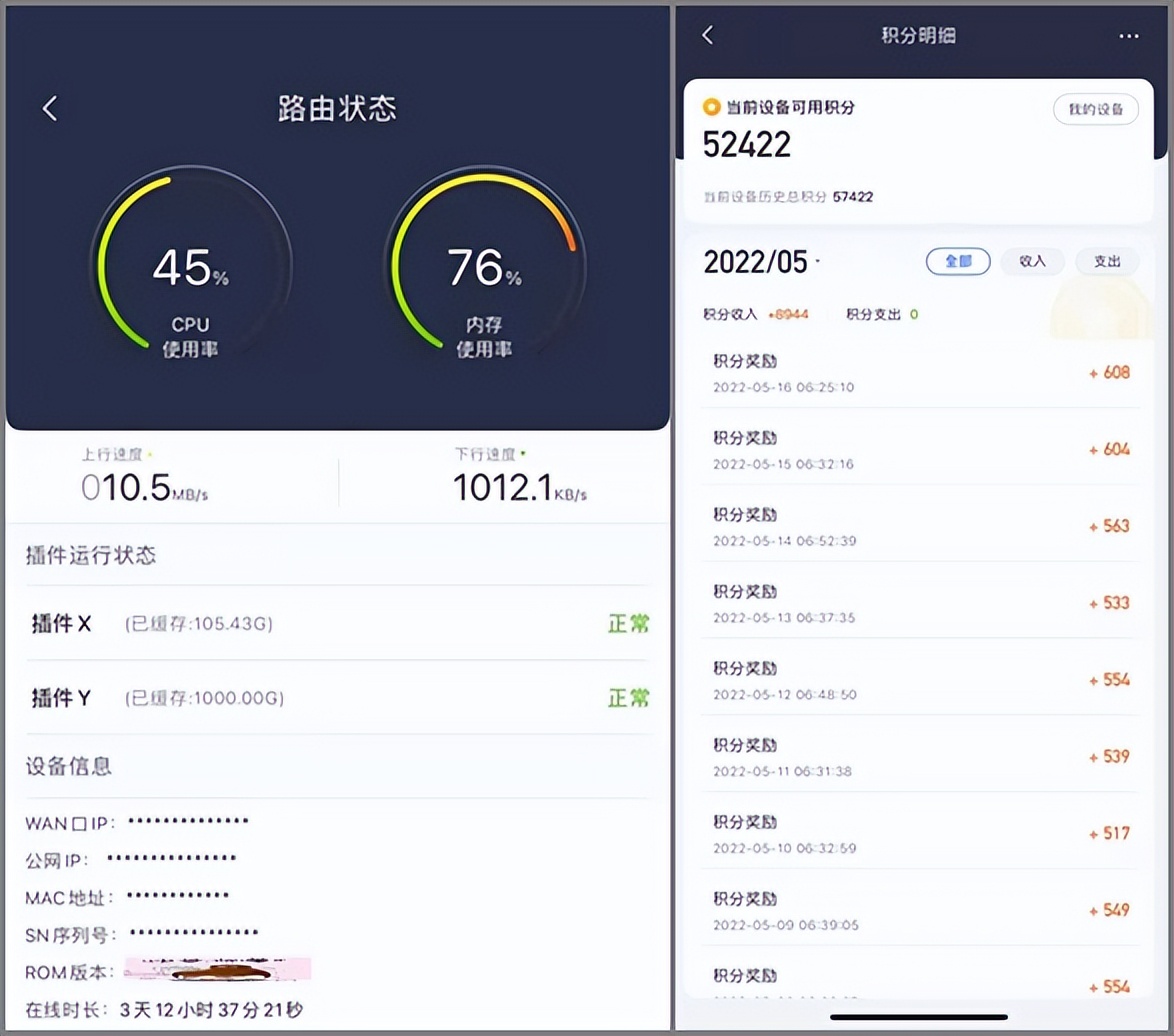The height and width of the screenshot is (1036, 1174).
Task: Open the more options (…) icon
Action: 1129,35
